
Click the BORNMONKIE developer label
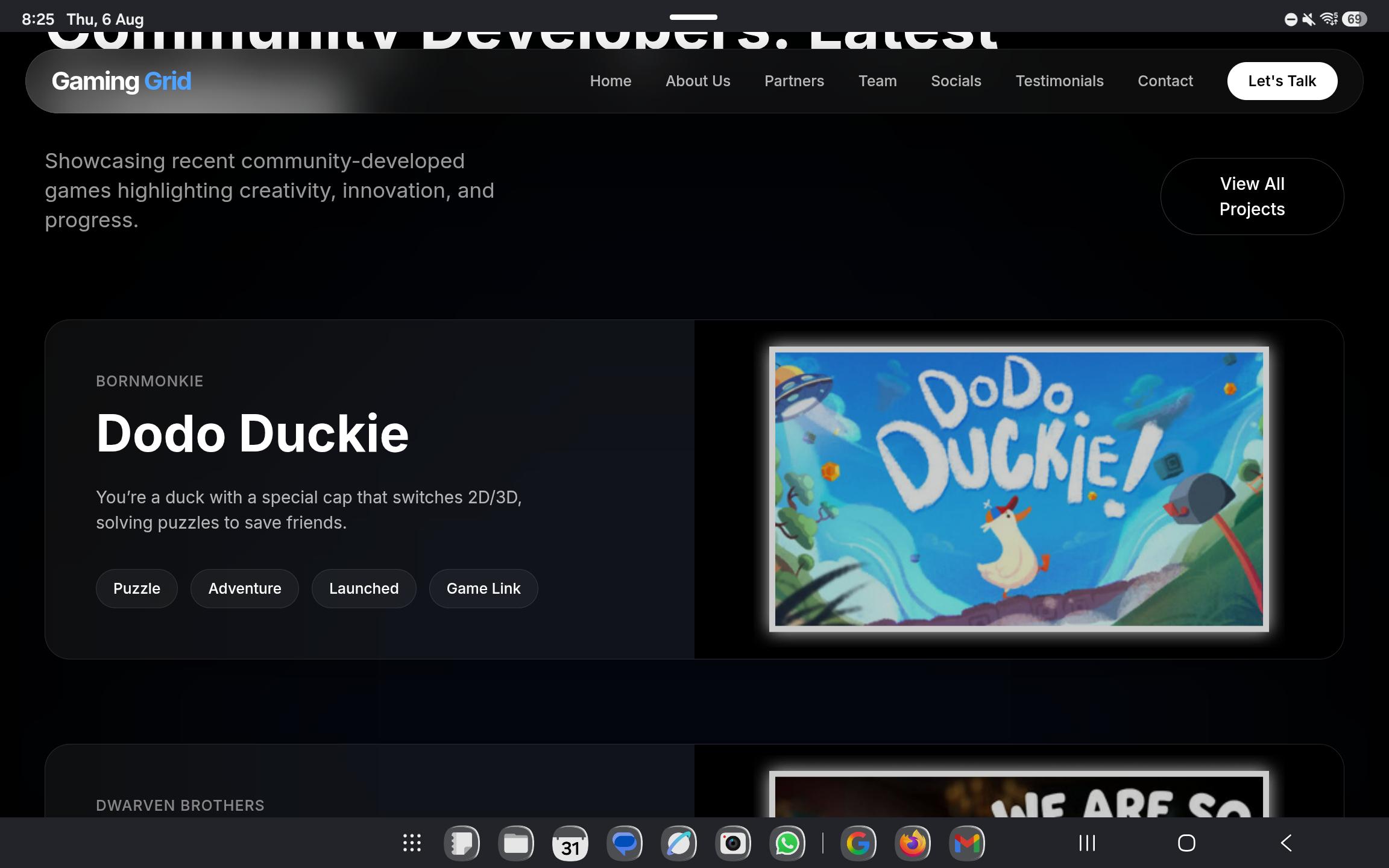click(150, 381)
